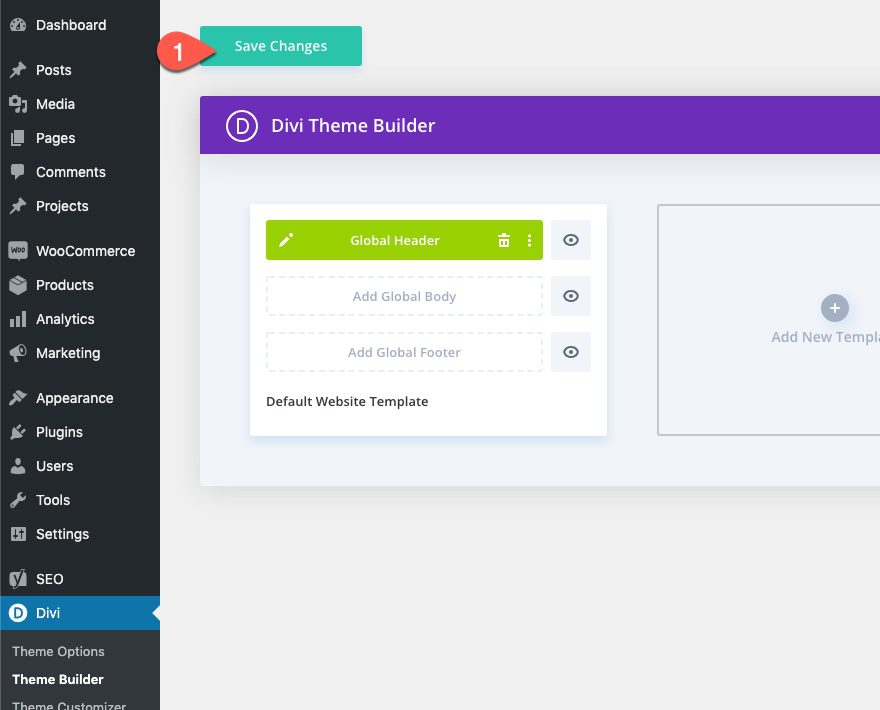Expand the Appearance menu
The image size is (880, 710).
75,397
